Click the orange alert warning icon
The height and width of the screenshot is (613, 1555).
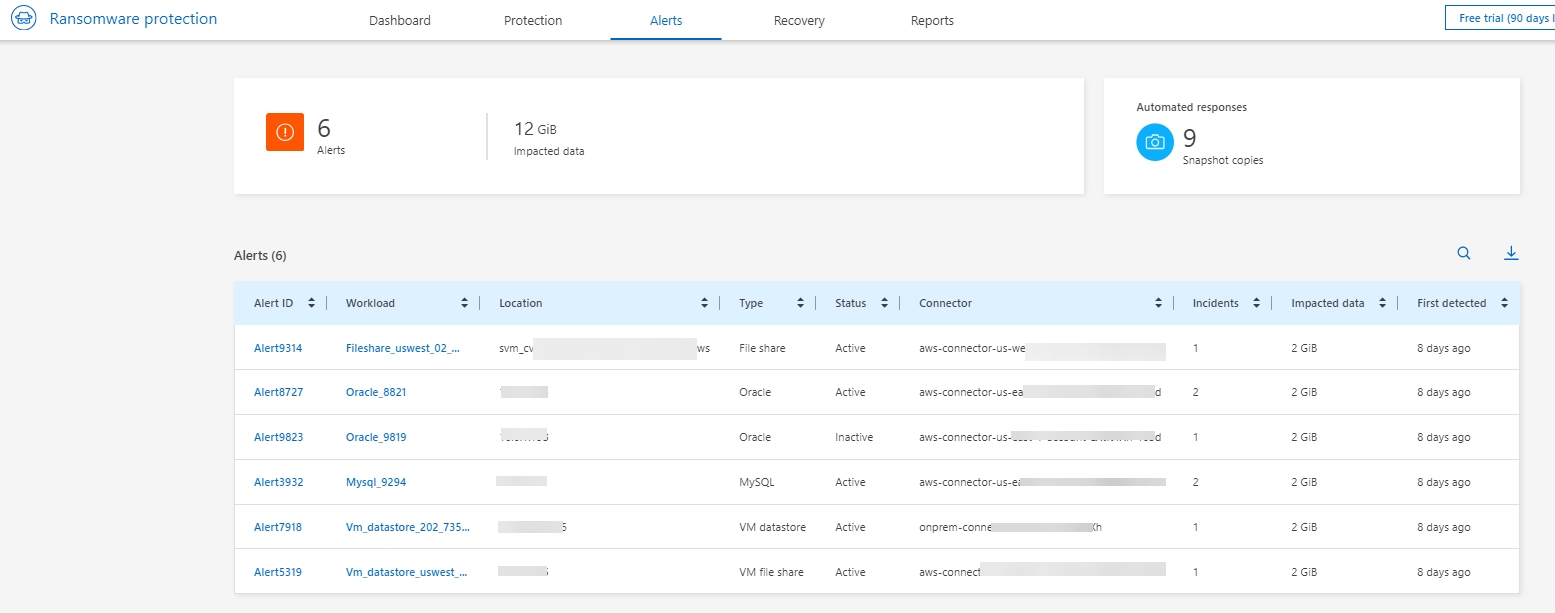pos(284,132)
